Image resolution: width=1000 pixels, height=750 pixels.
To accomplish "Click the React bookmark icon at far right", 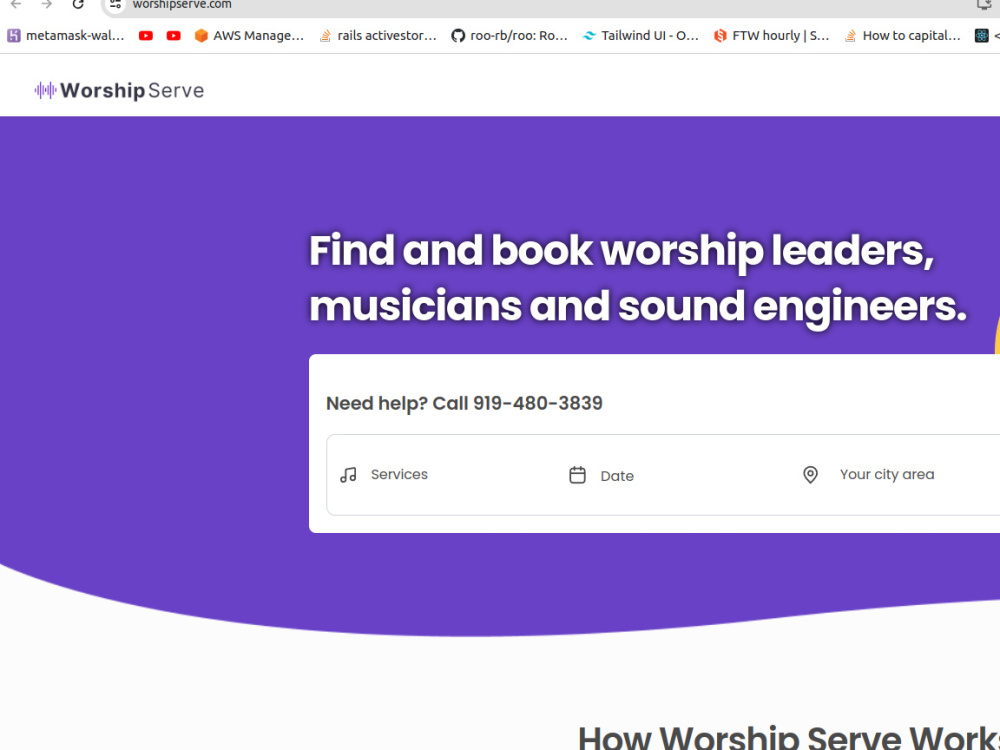I will click(982, 36).
